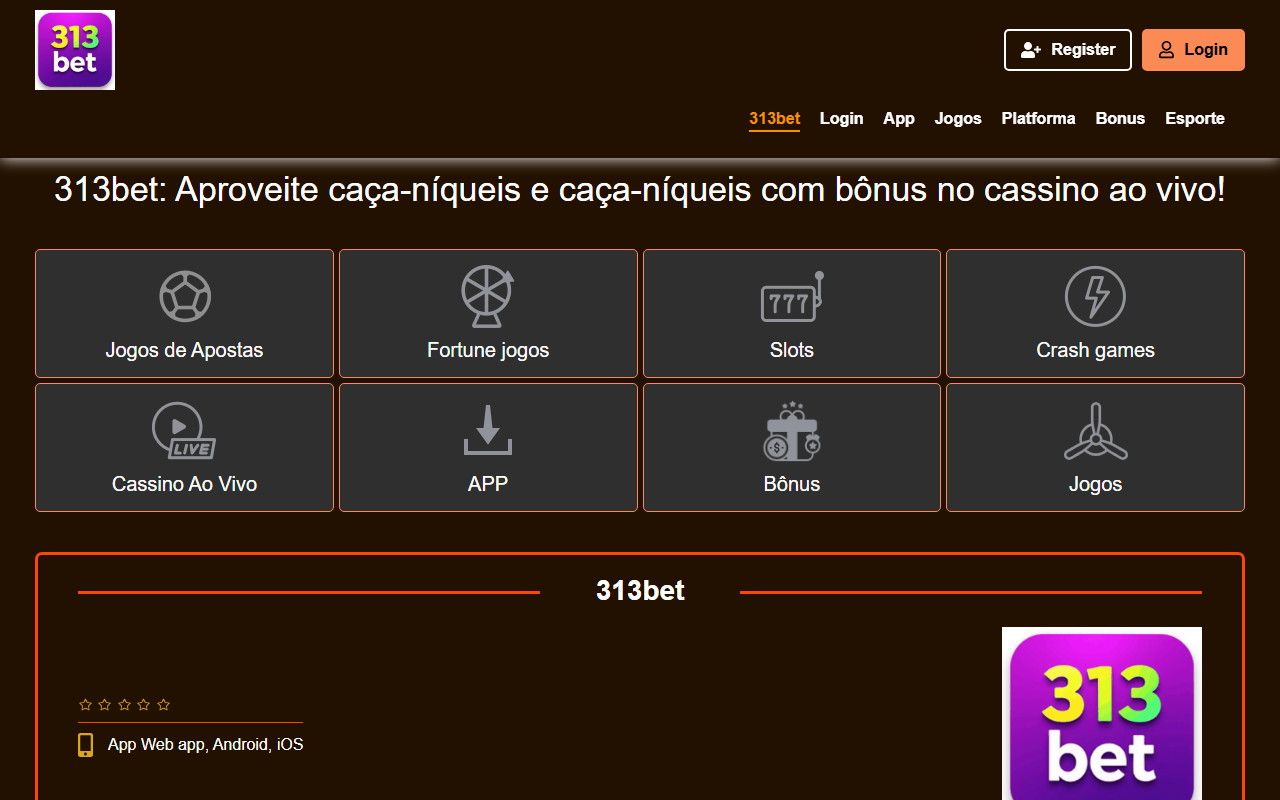Click the large 313bet app image
The image size is (1280, 800).
click(x=1102, y=713)
